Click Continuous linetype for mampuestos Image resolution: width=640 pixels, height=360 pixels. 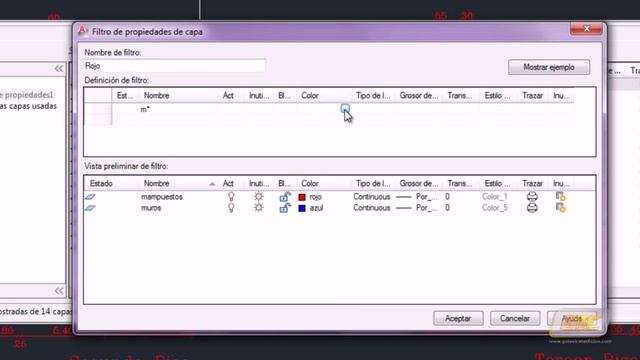click(371, 197)
